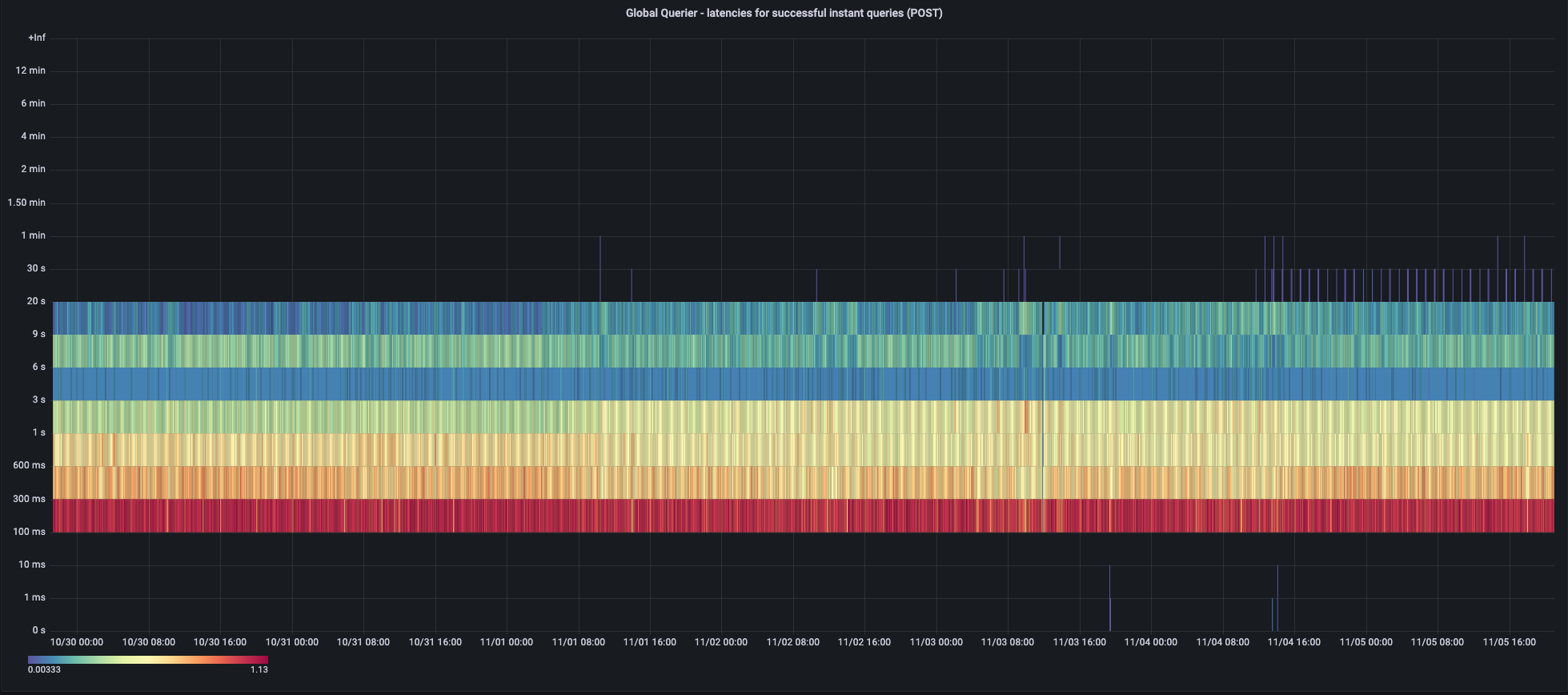Click the '11/01 16:00' time axis label
The image size is (1568, 695).
tap(650, 642)
